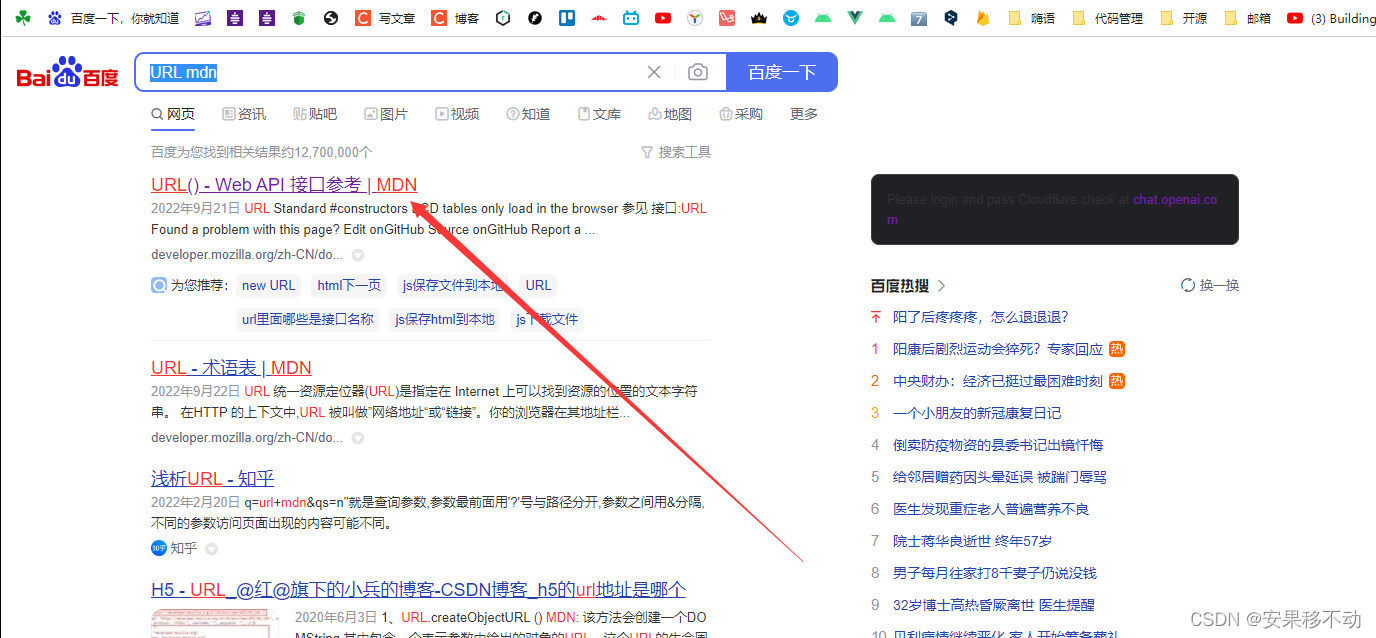Viewport: 1376px width, 638px height.
Task: Expand arrow beside URL() result's mozilla address
Action: pos(358,255)
